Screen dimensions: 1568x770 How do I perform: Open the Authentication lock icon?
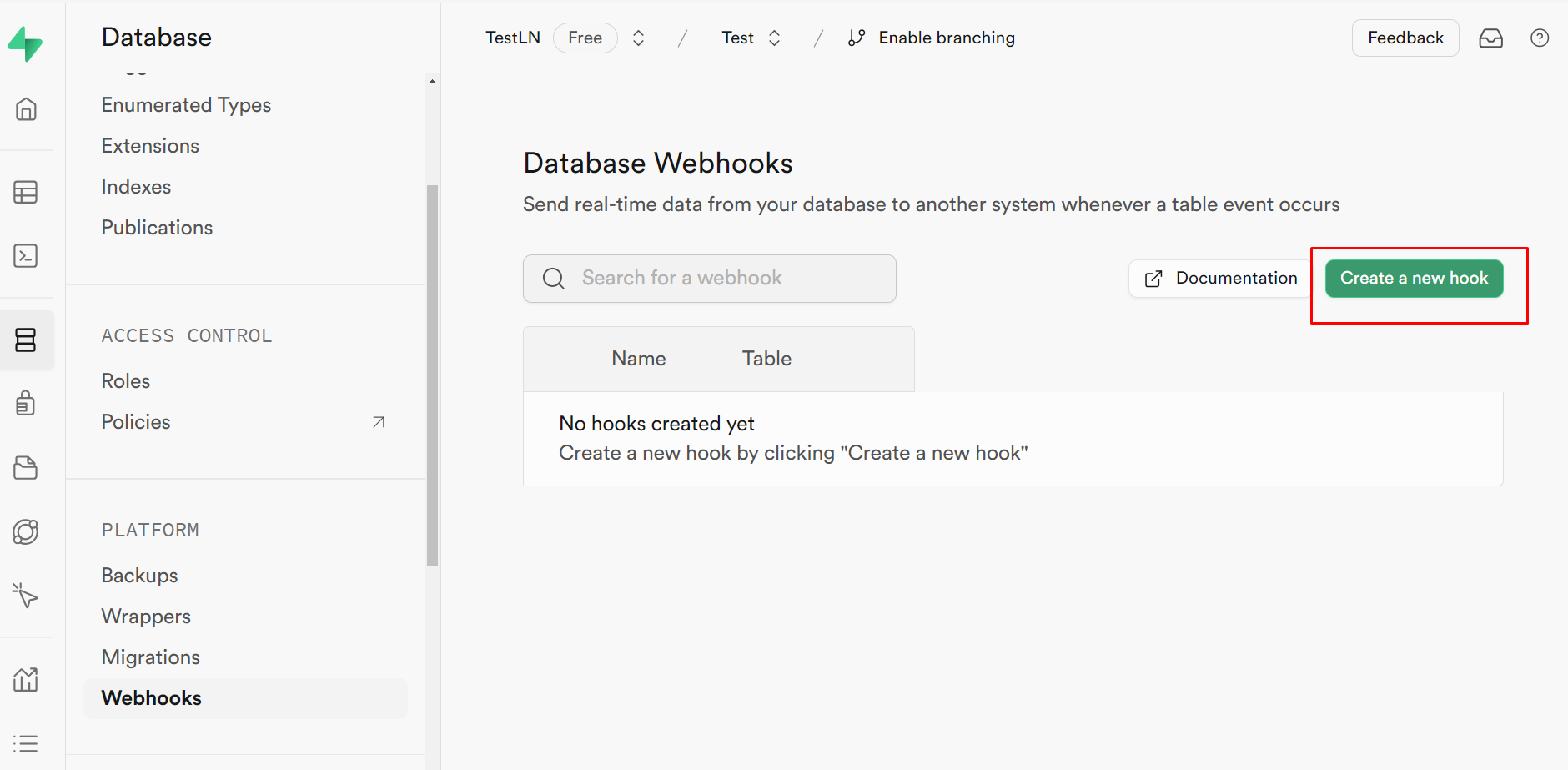click(x=26, y=404)
